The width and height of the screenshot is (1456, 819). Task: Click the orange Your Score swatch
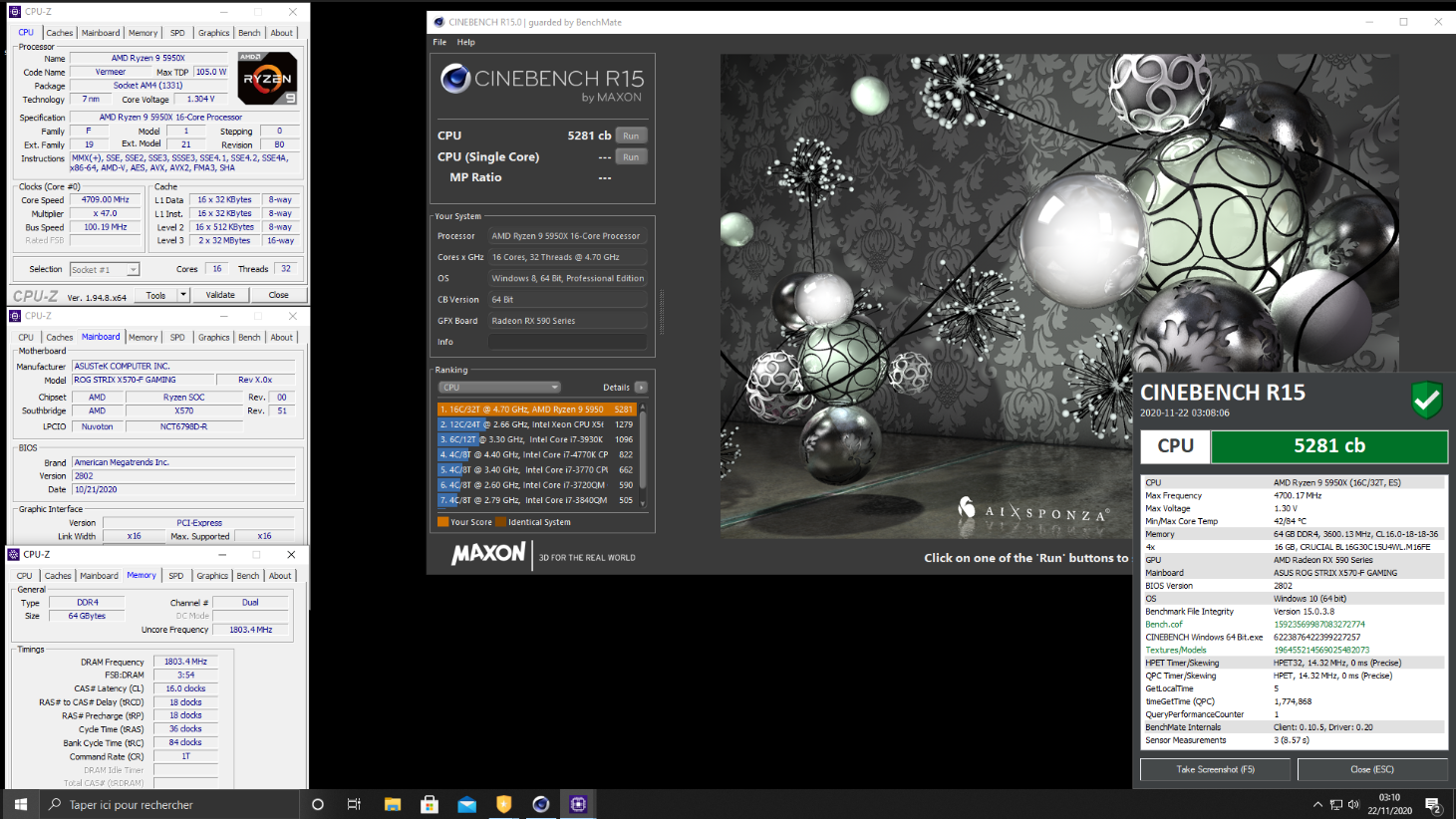(x=442, y=522)
